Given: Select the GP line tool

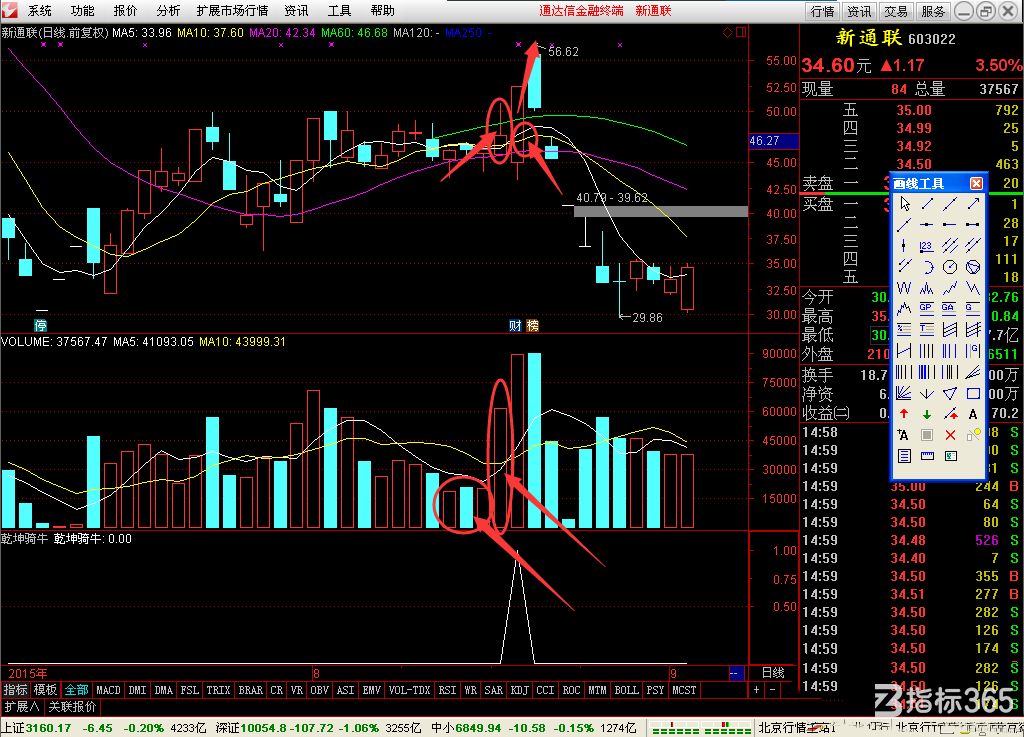Looking at the screenshot, I should 927,308.
